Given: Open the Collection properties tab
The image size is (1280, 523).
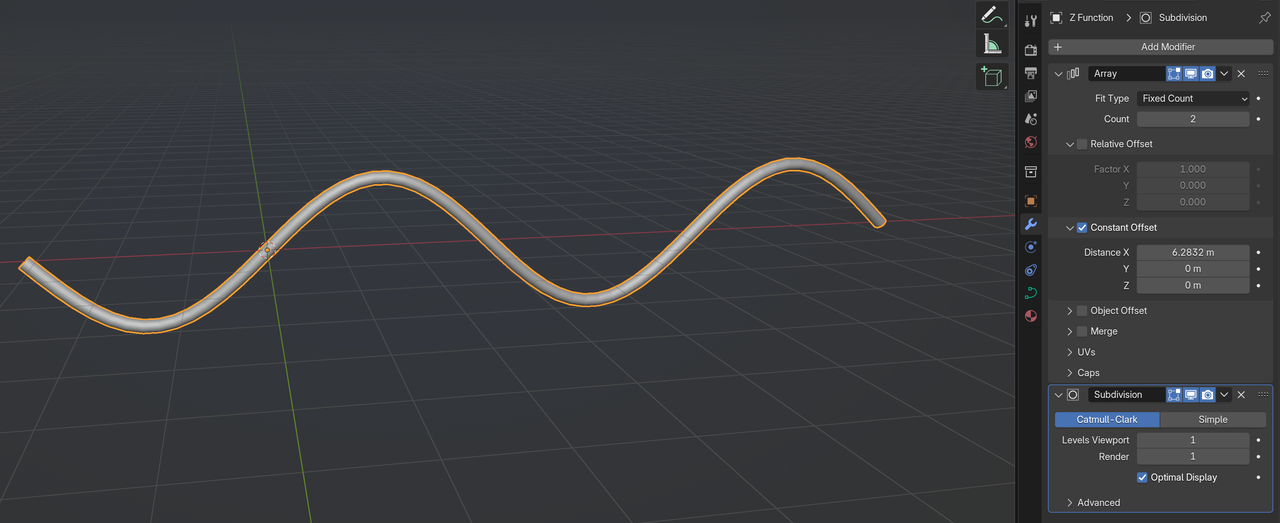Looking at the screenshot, I should click(x=1031, y=172).
